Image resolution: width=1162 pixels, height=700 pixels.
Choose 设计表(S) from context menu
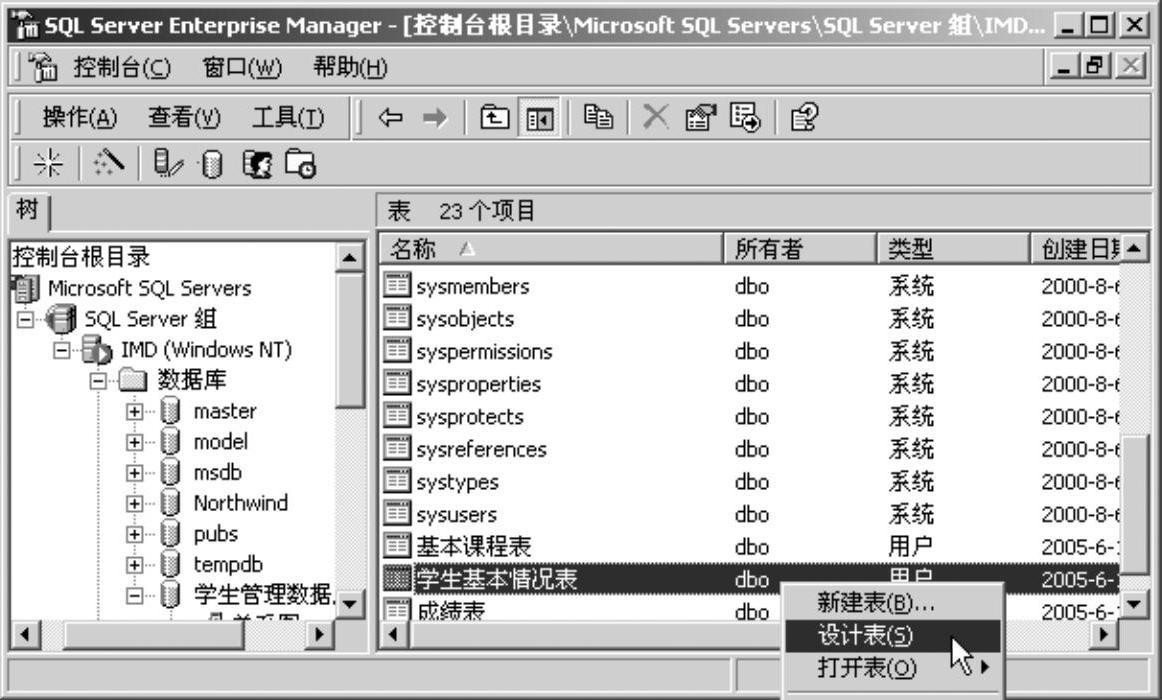pyautogui.click(x=893, y=636)
